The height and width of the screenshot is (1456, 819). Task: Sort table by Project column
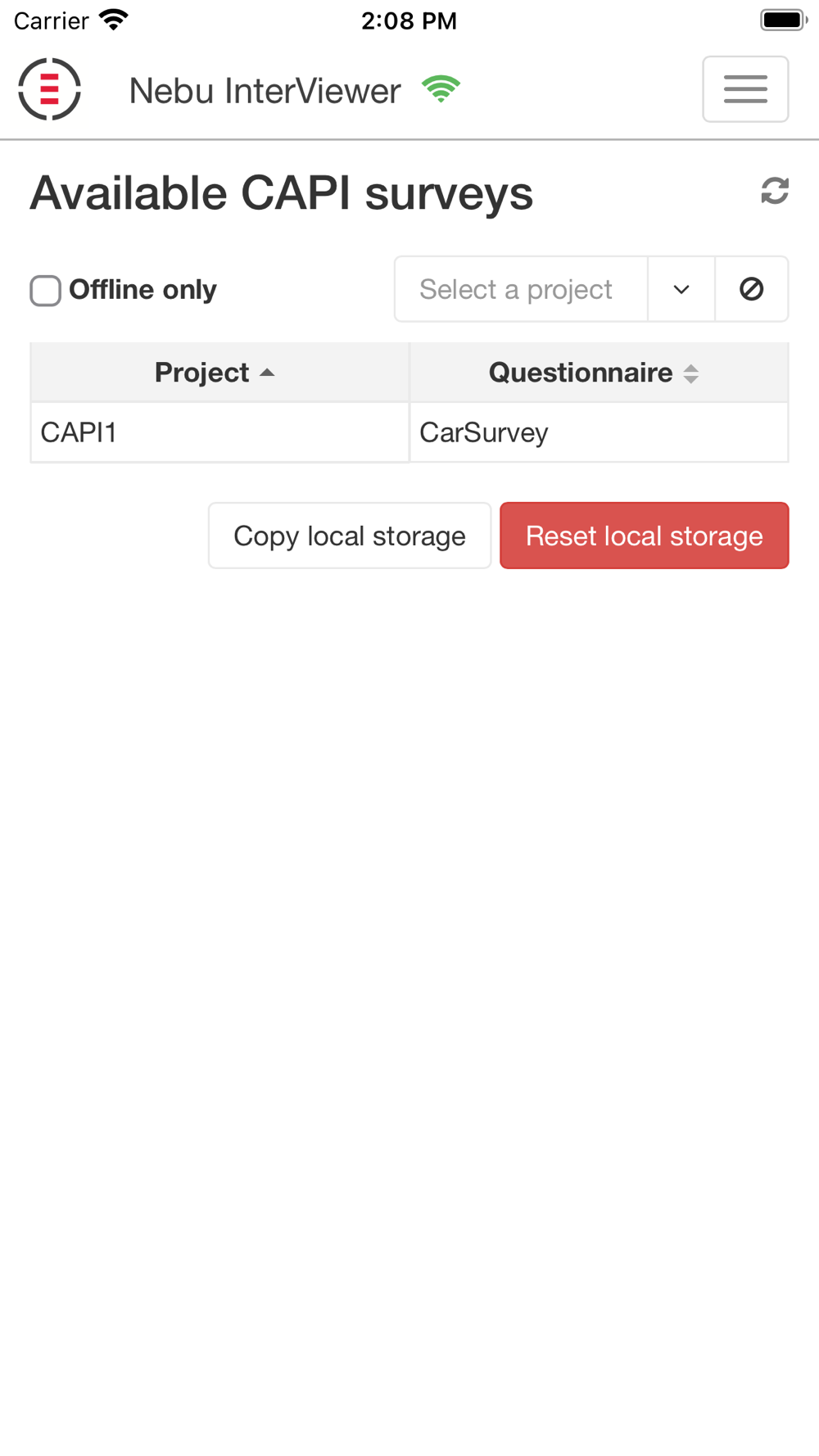click(x=202, y=373)
